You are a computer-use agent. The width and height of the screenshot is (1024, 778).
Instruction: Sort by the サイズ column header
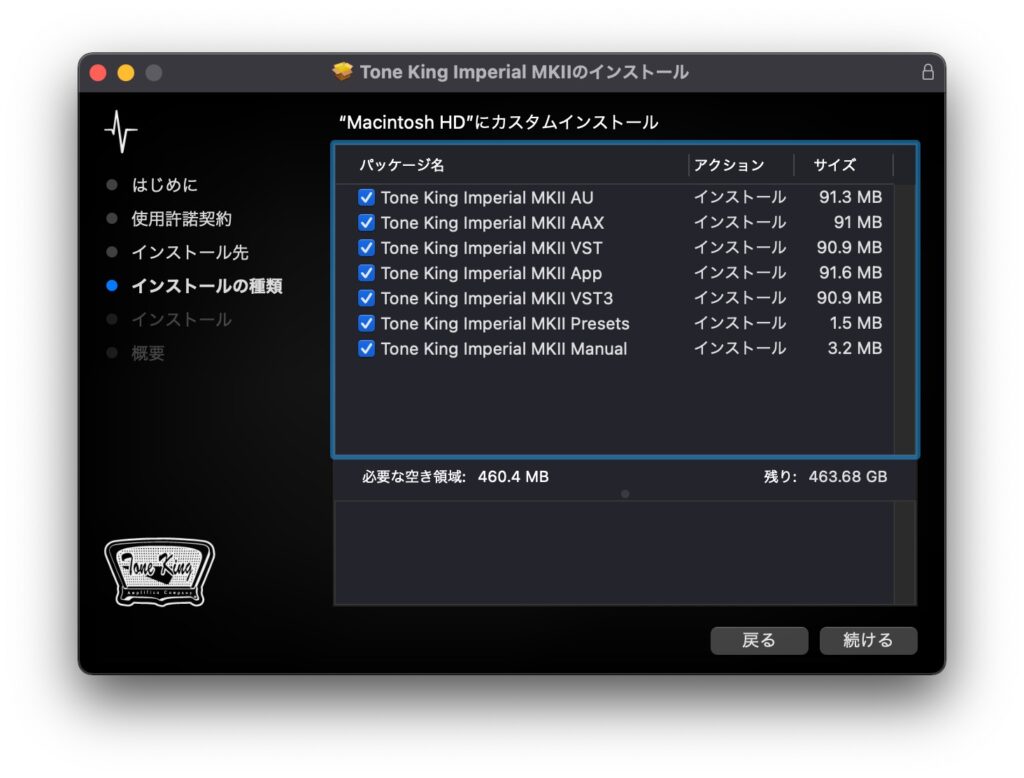click(x=834, y=165)
